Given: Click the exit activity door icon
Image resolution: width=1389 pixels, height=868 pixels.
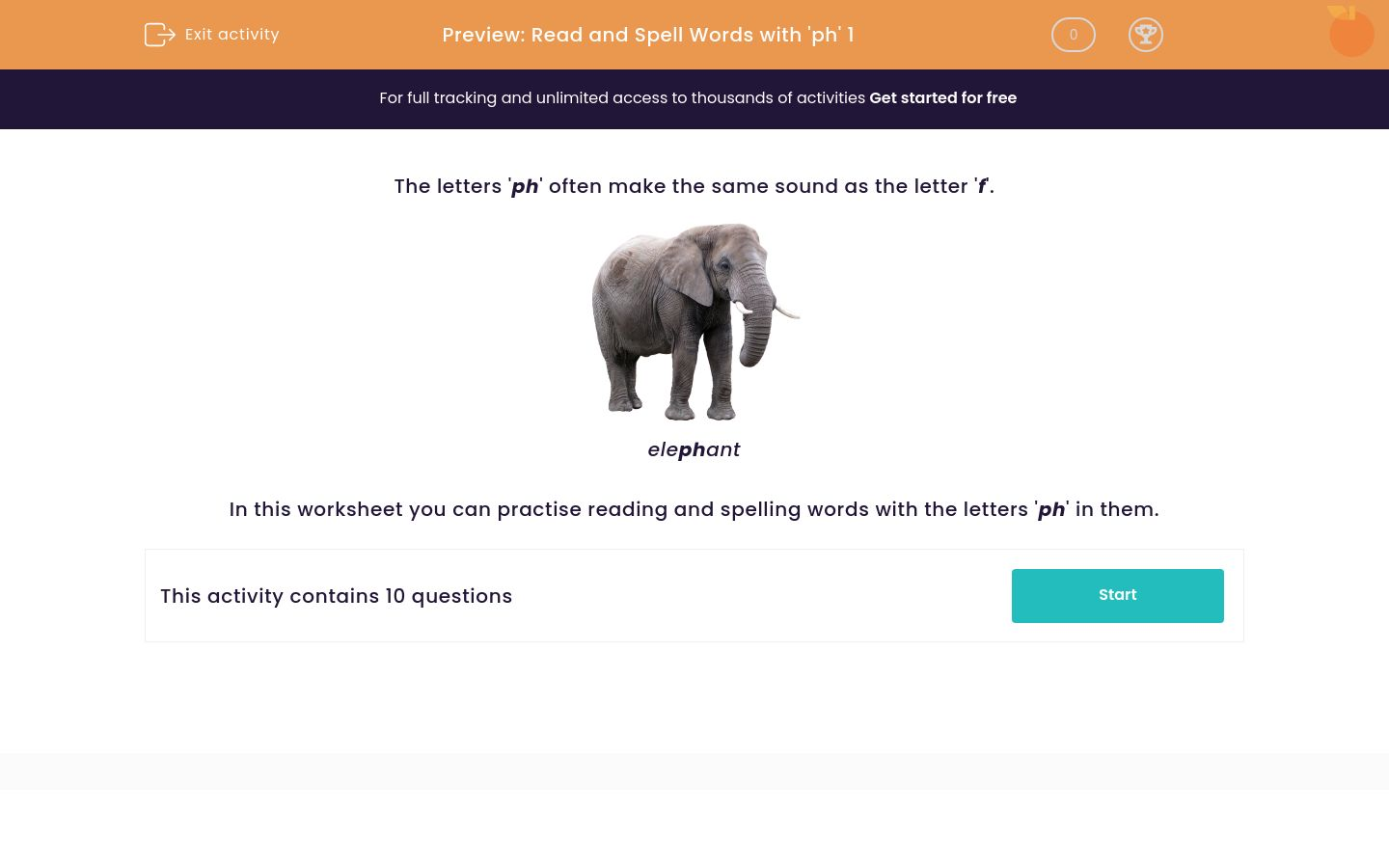Looking at the screenshot, I should [x=160, y=35].
